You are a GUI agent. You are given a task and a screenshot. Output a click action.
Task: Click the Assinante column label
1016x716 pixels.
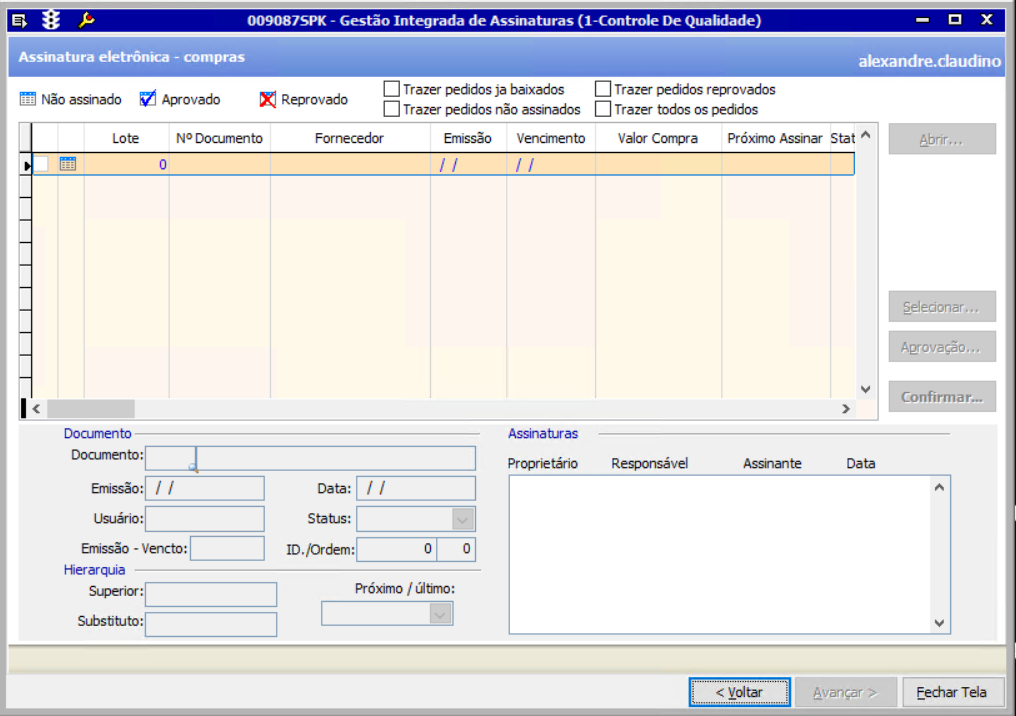[x=772, y=463]
